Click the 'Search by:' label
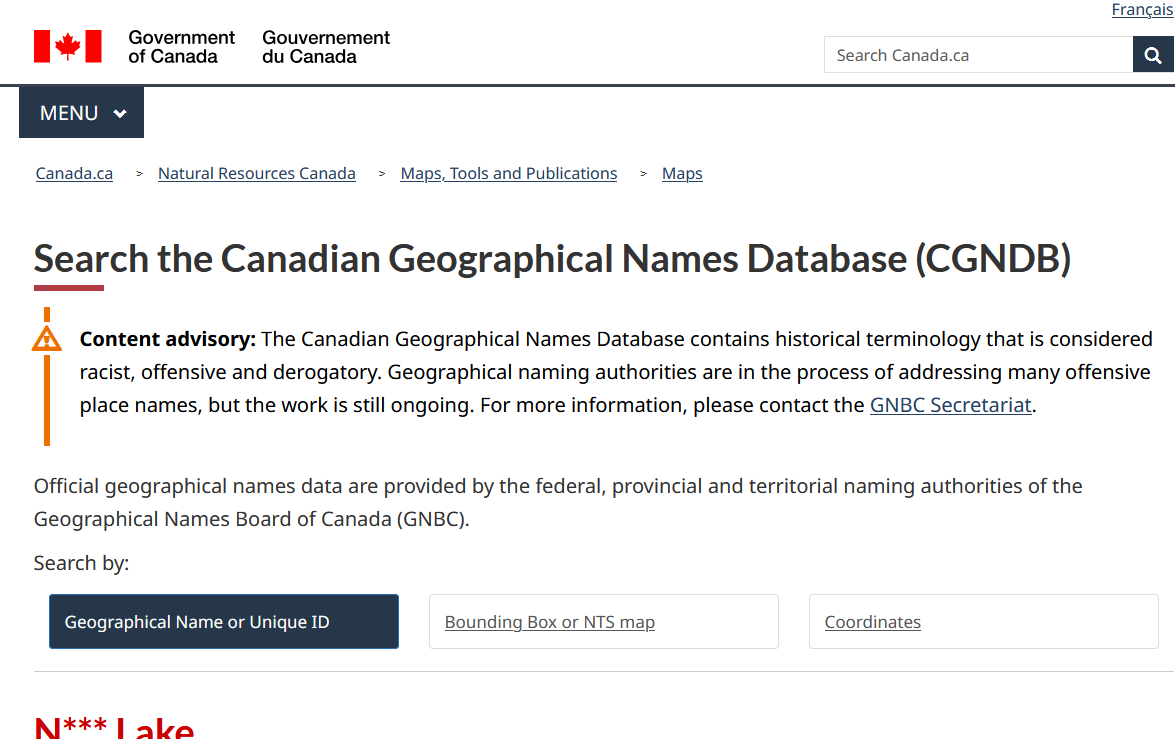 (x=82, y=563)
